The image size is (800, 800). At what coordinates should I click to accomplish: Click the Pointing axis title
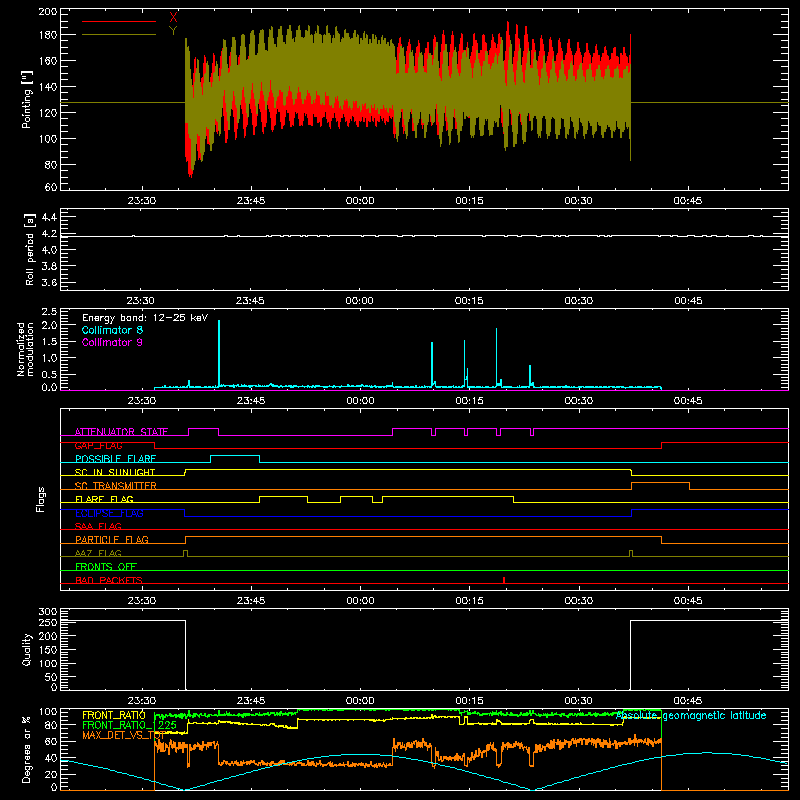27,99
